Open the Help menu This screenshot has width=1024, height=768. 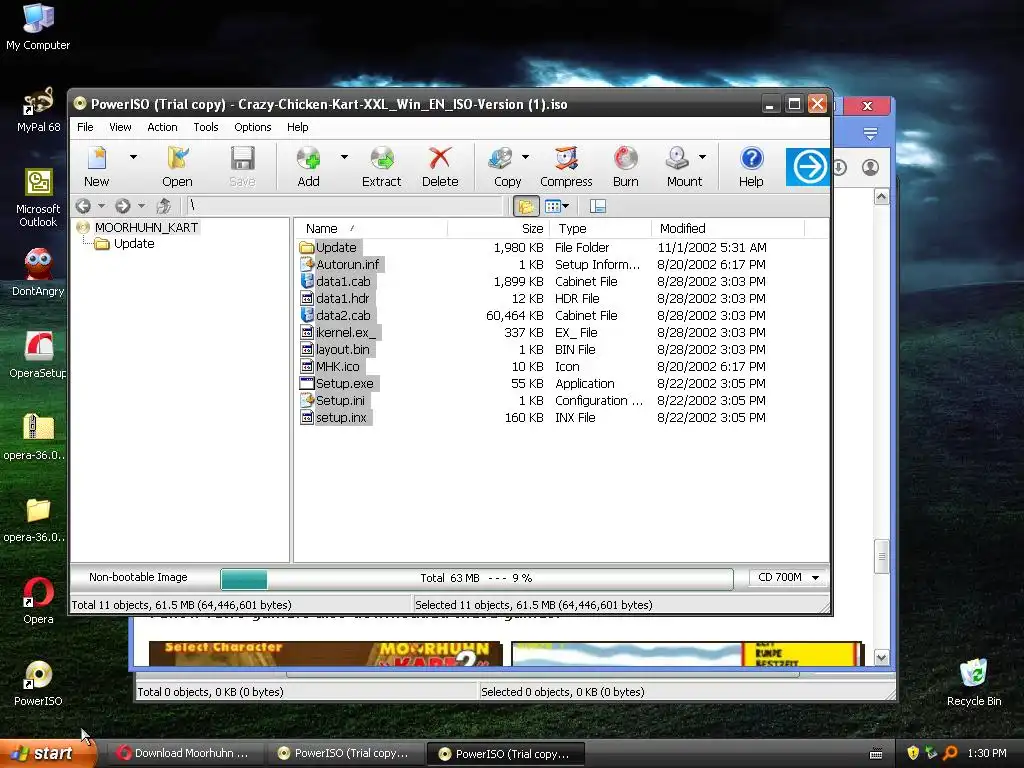298,127
